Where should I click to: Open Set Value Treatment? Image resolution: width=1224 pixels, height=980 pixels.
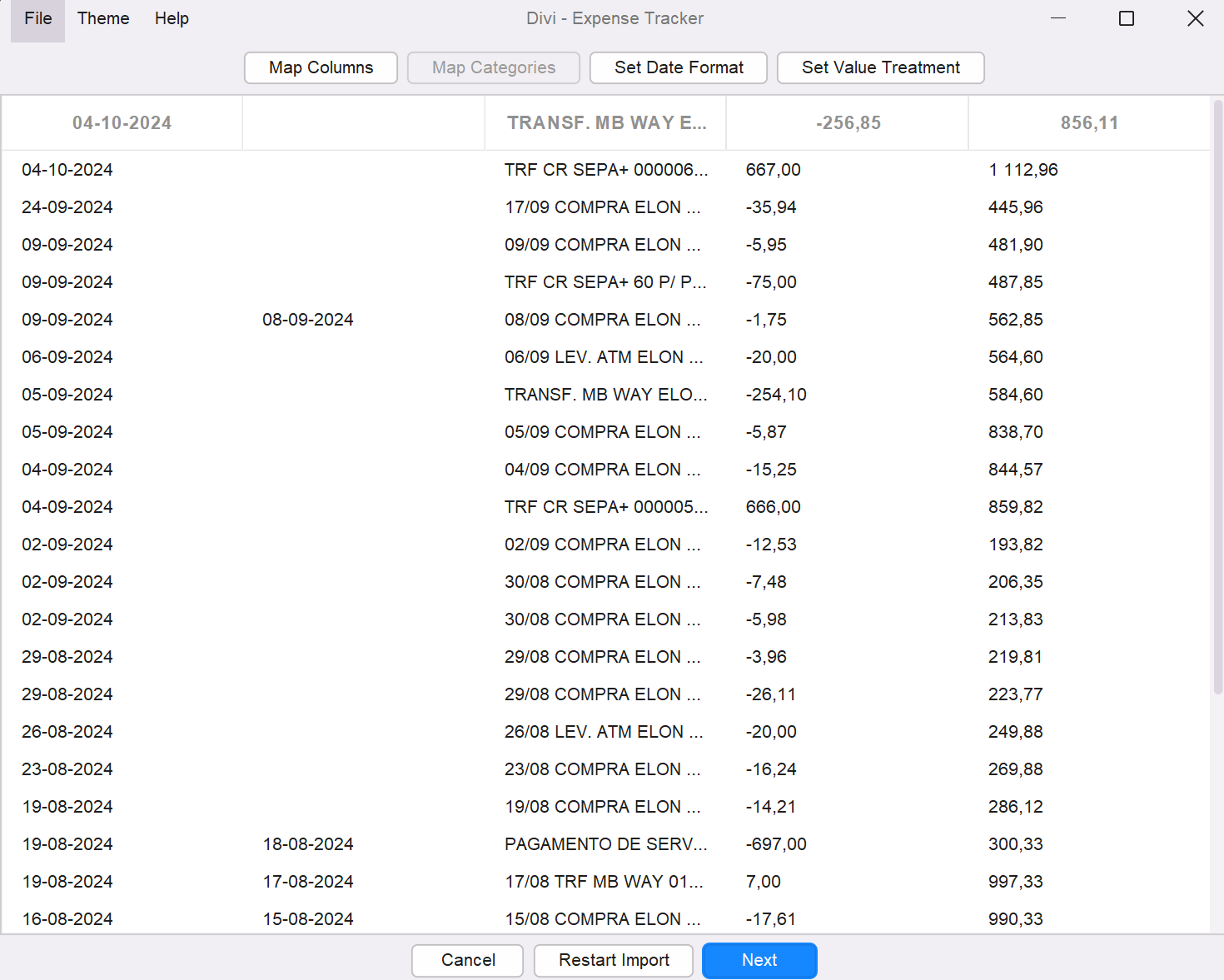coord(881,67)
